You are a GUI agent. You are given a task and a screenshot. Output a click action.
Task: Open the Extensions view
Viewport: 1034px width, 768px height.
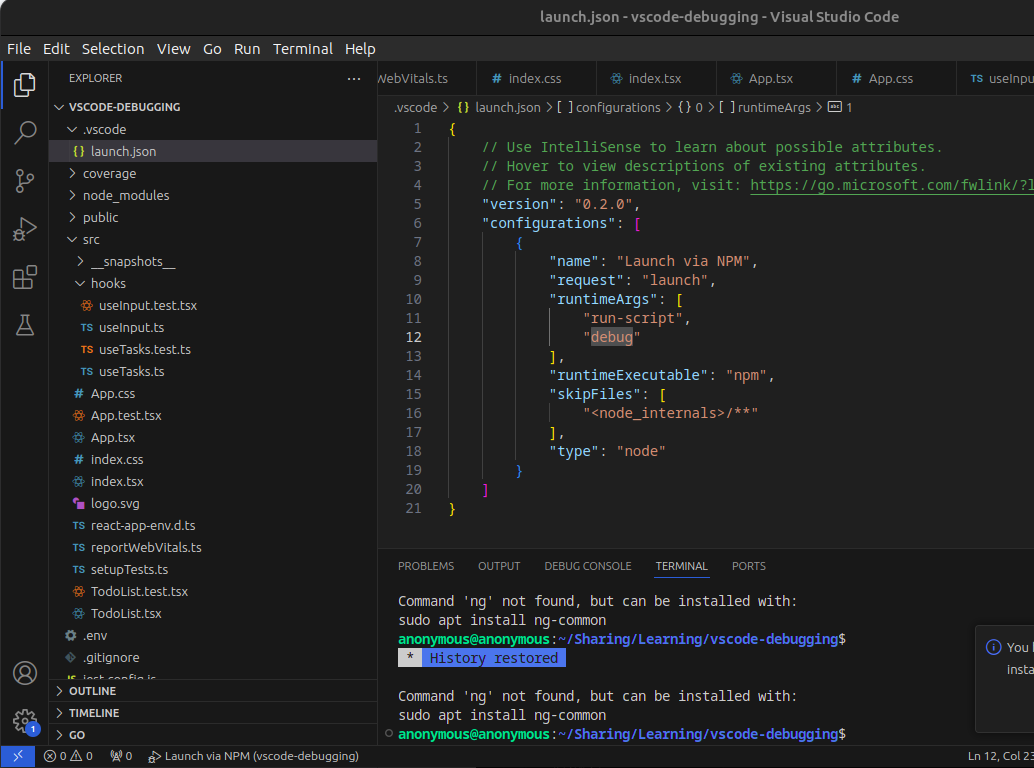point(25,277)
